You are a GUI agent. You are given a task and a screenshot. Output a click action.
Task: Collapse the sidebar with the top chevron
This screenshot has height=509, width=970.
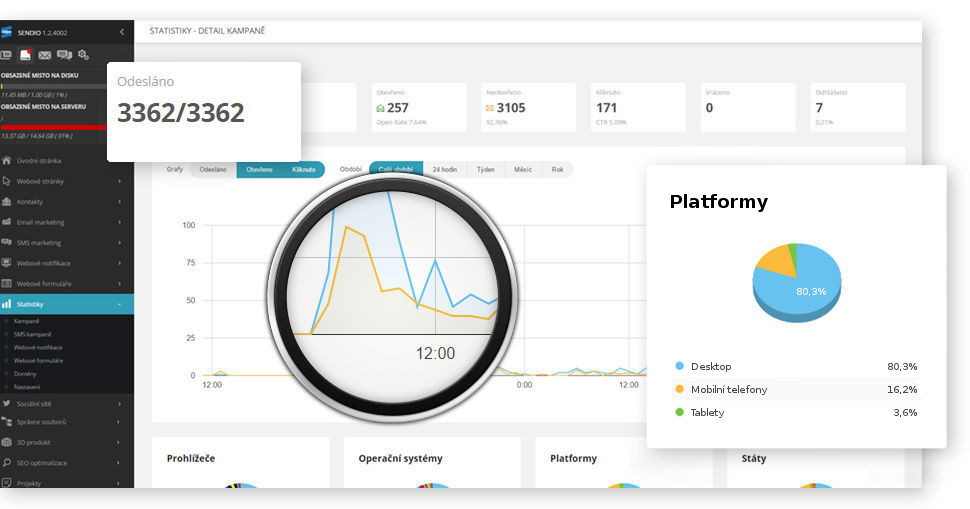point(122,32)
